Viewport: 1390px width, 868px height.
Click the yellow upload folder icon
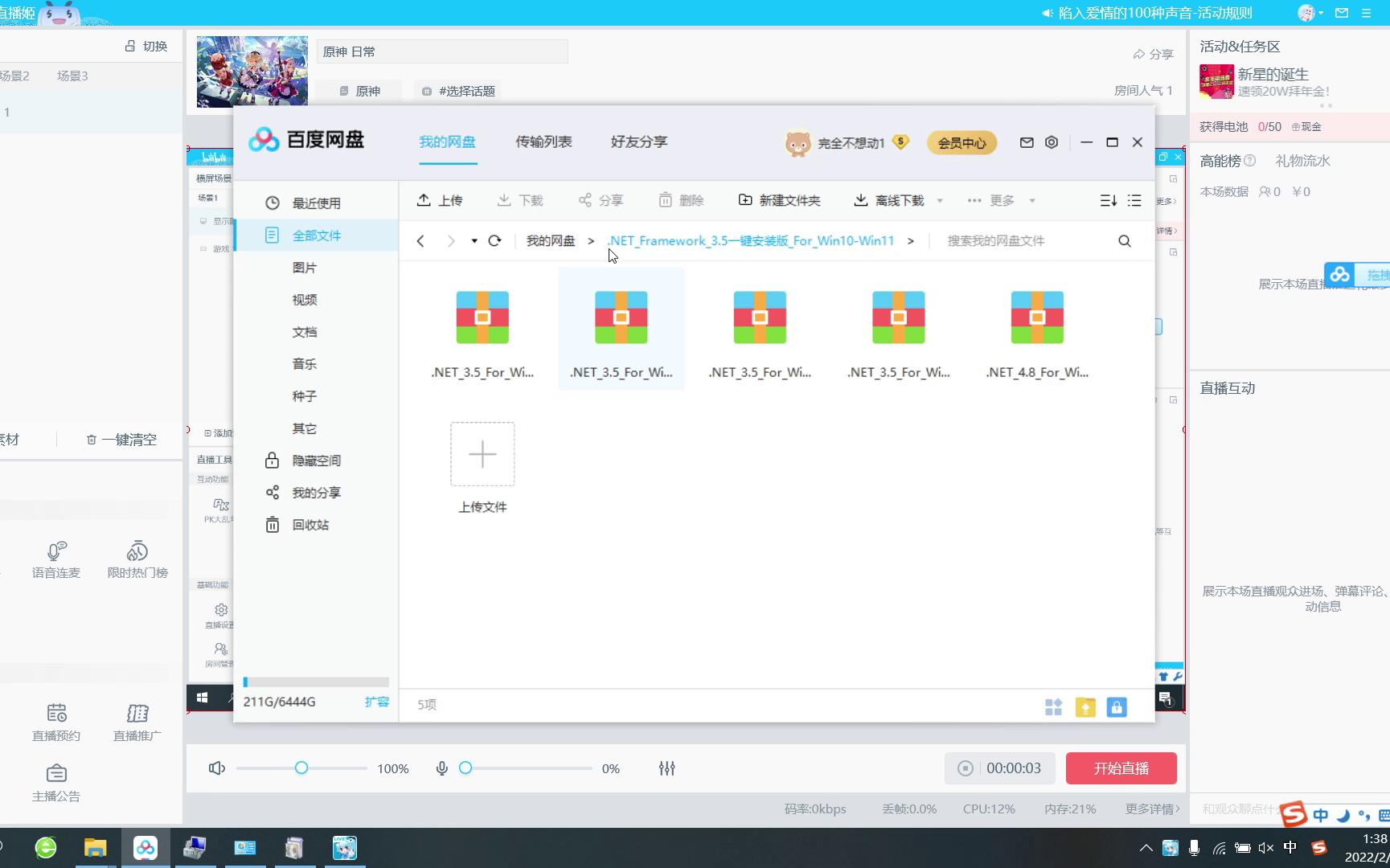point(1085,706)
